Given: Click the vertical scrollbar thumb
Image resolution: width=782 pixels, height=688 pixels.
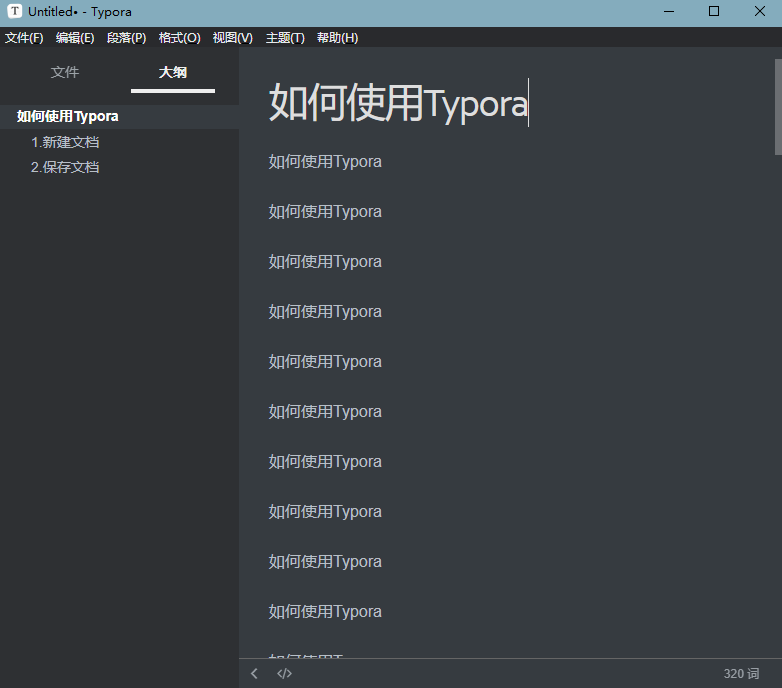Looking at the screenshot, I should pyautogui.click(x=778, y=107).
